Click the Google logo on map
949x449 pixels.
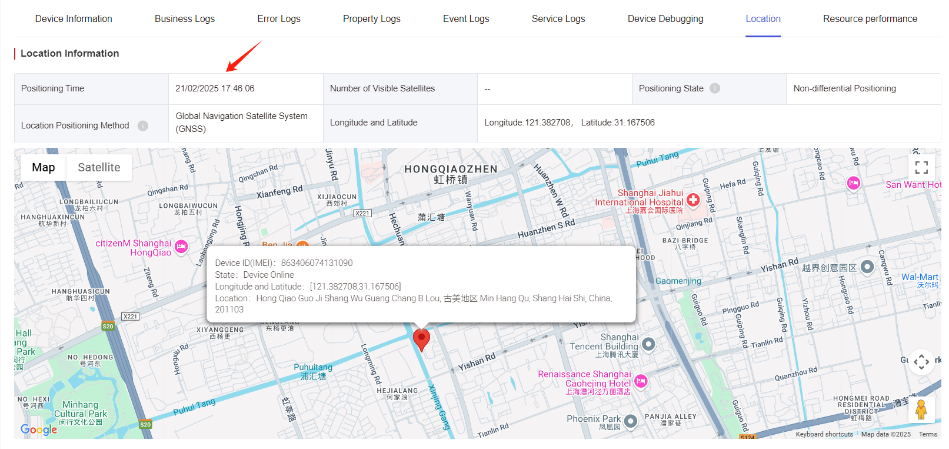(x=39, y=430)
